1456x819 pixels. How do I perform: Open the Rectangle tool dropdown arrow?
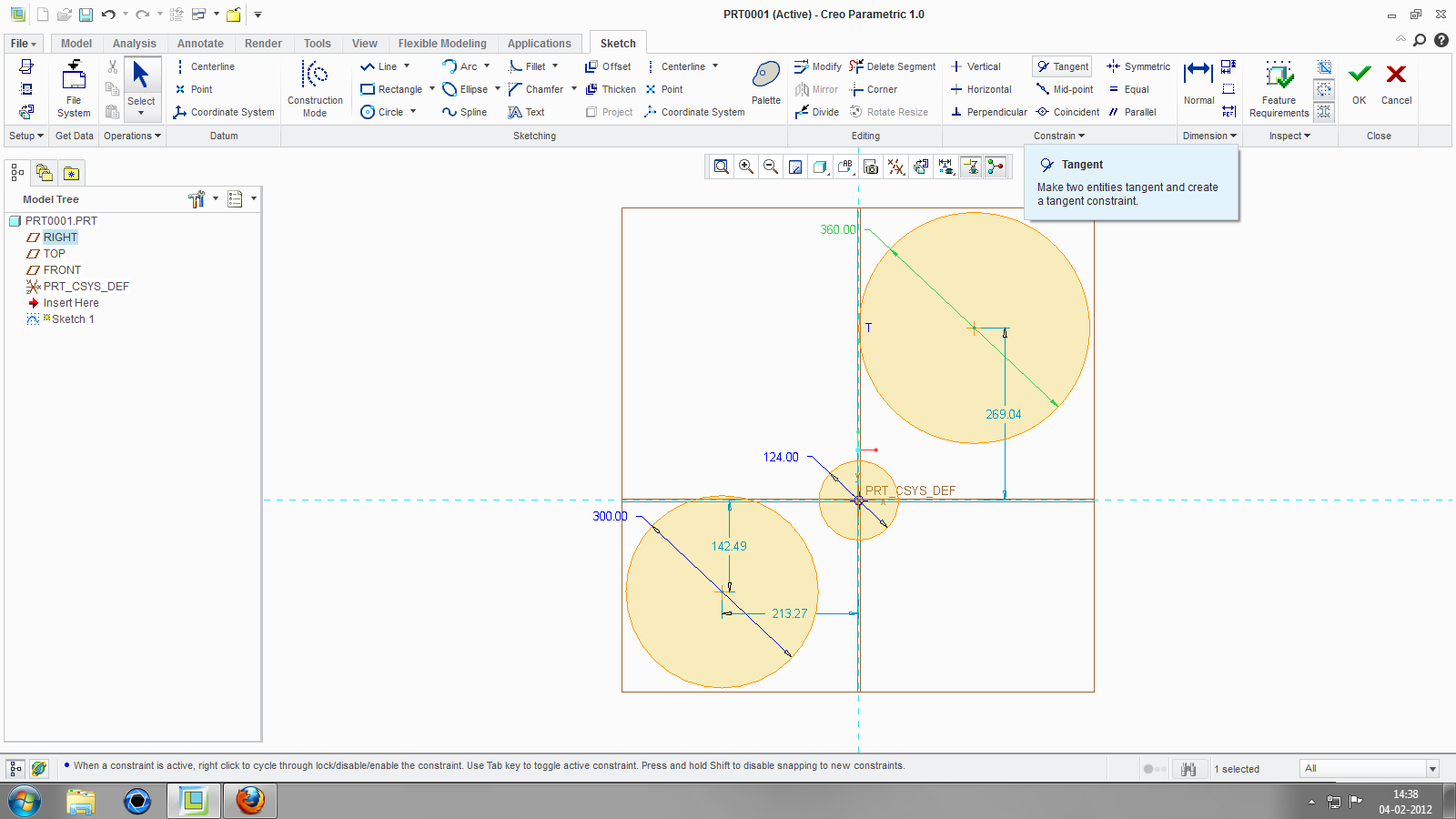tap(432, 89)
